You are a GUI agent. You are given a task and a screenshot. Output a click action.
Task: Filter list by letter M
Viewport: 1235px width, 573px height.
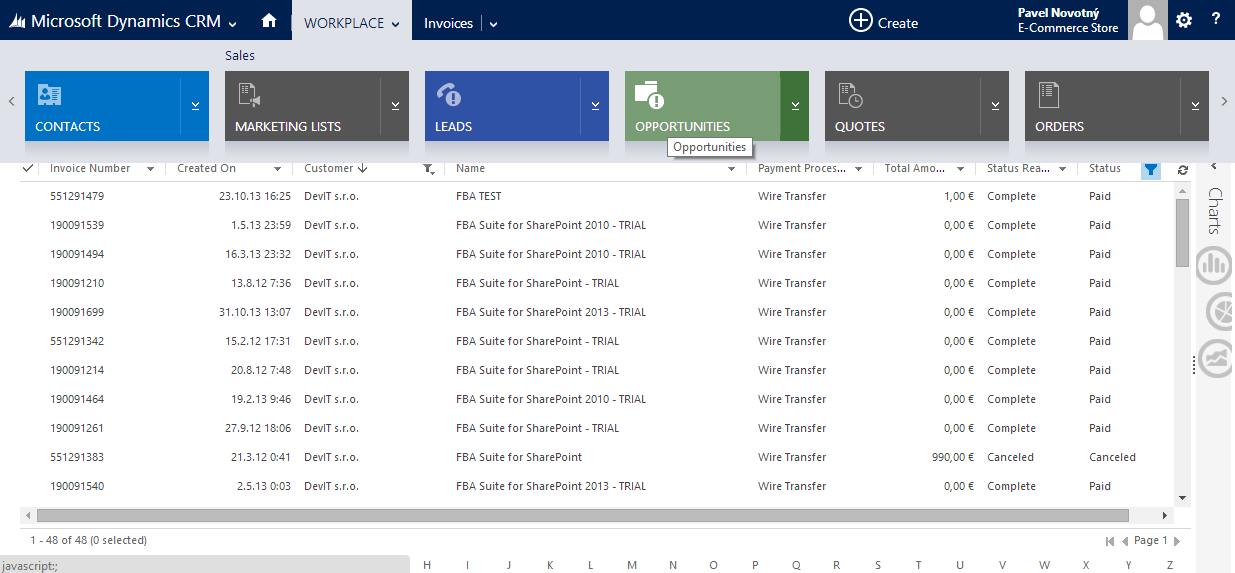pyautogui.click(x=632, y=565)
